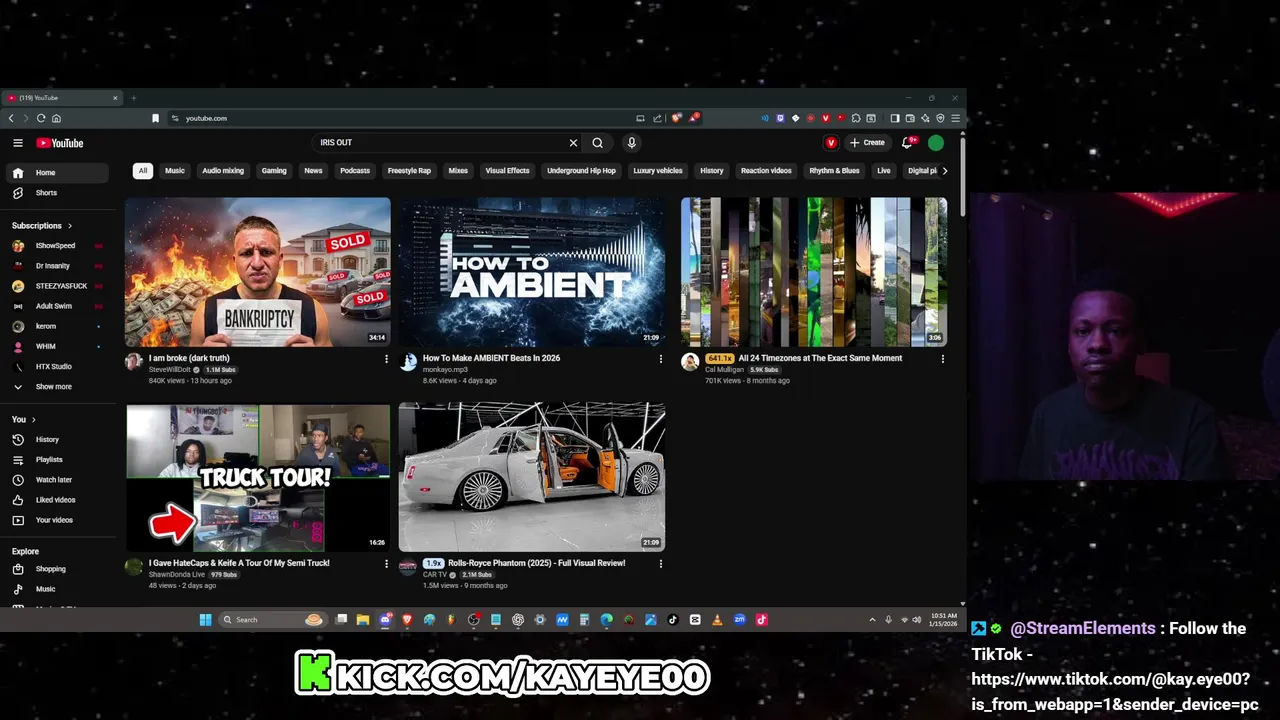Click the browser home icon
This screenshot has width=1280, height=720.
56,118
